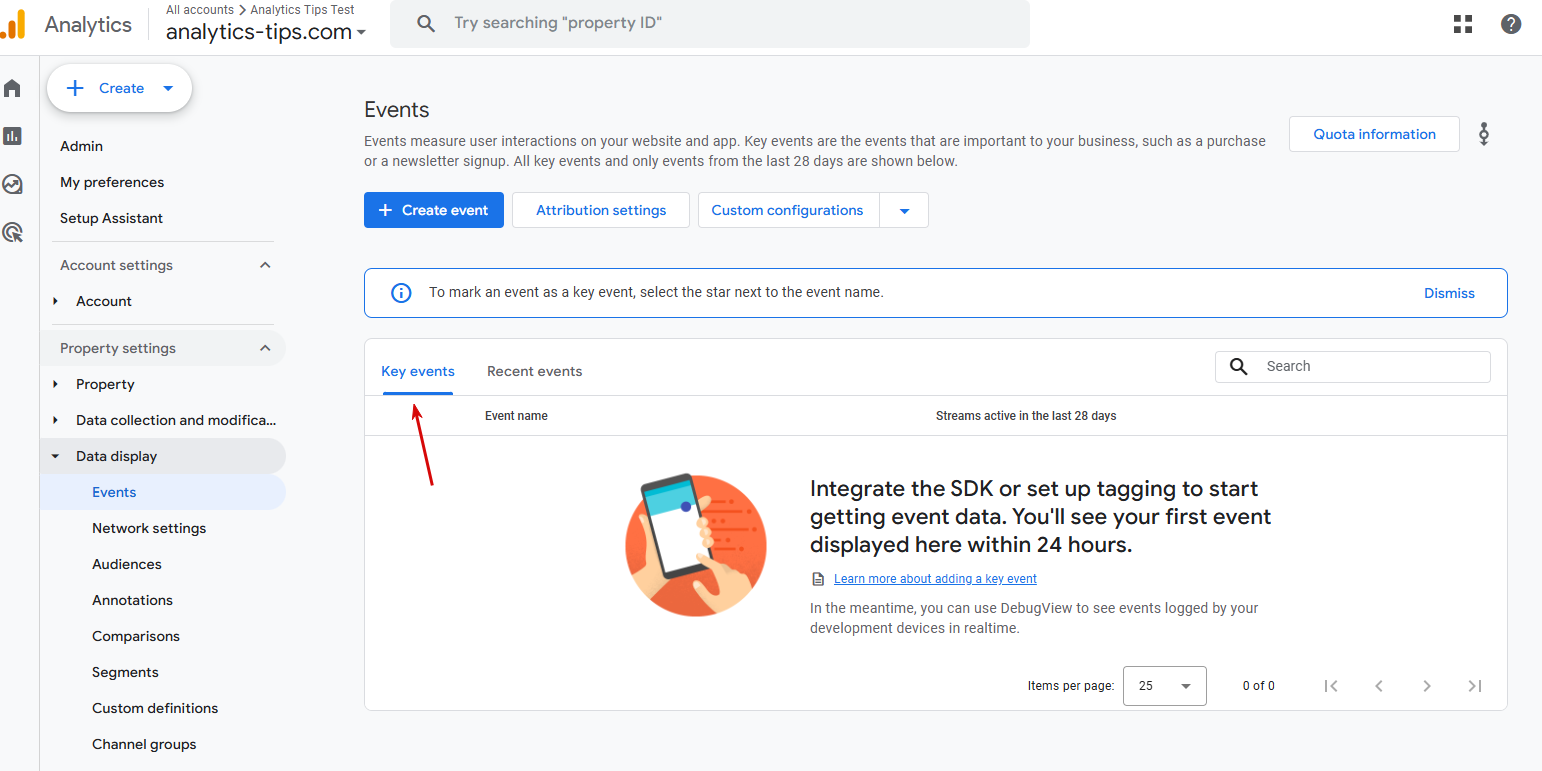Go to the next page arrow
This screenshot has width=1542, height=771.
[x=1427, y=686]
